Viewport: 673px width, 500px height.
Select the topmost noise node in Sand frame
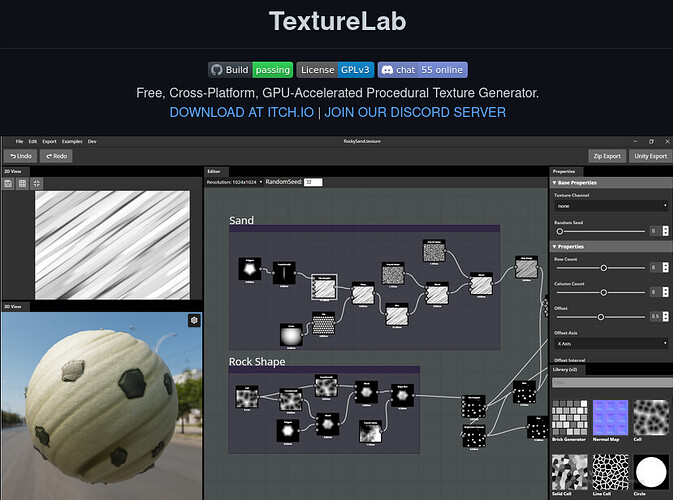pos(434,252)
